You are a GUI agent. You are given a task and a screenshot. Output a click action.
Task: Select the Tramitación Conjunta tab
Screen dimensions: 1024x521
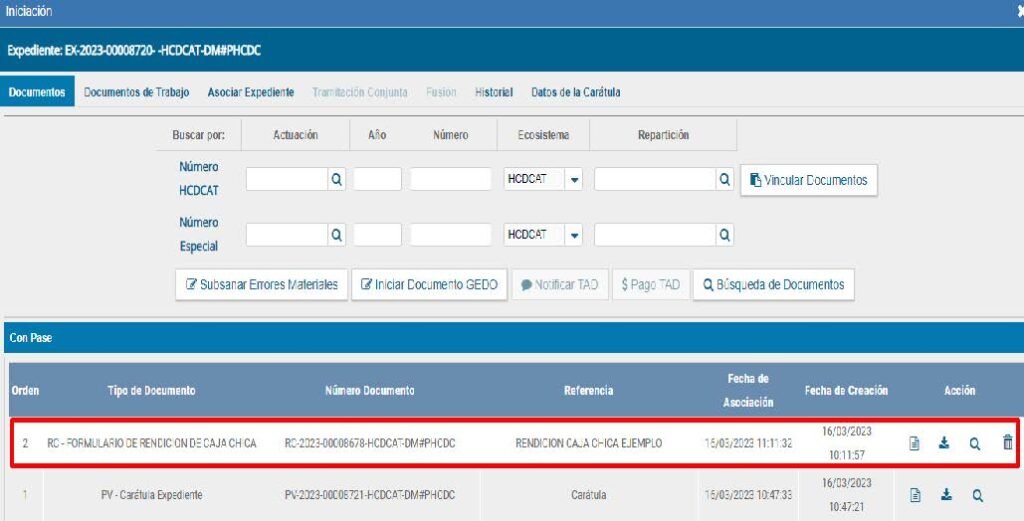(360, 92)
